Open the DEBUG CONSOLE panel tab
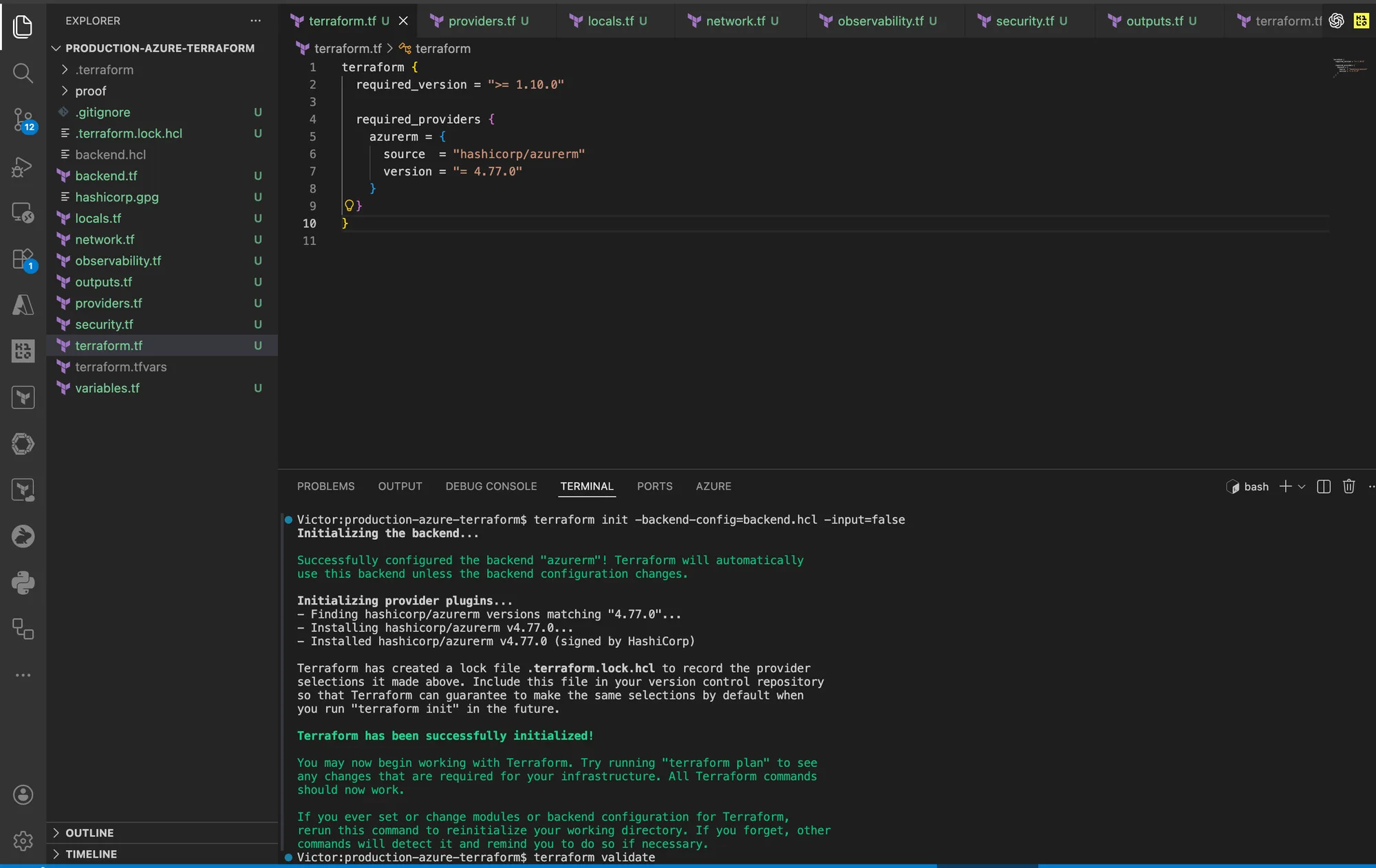Viewport: 1376px width, 868px height. click(491, 486)
